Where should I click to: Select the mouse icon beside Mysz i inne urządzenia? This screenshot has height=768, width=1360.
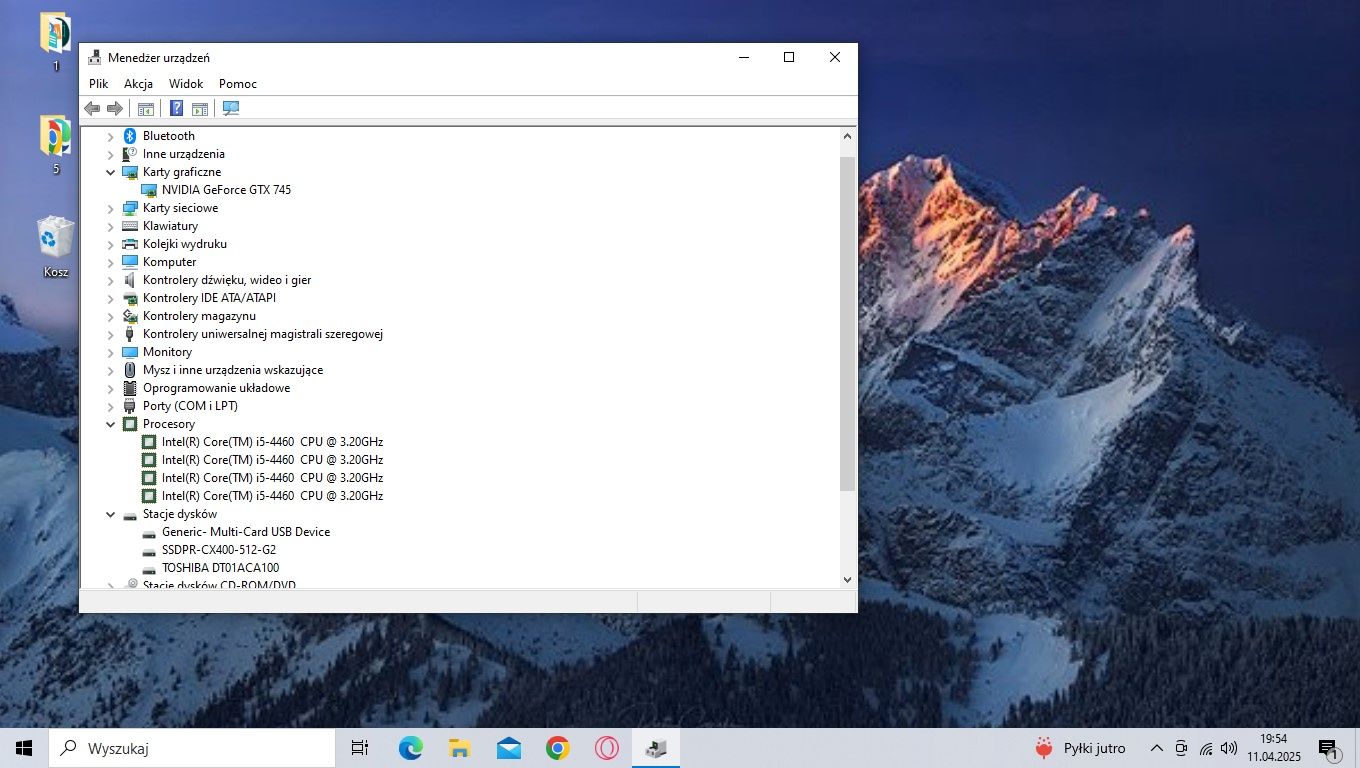(130, 370)
